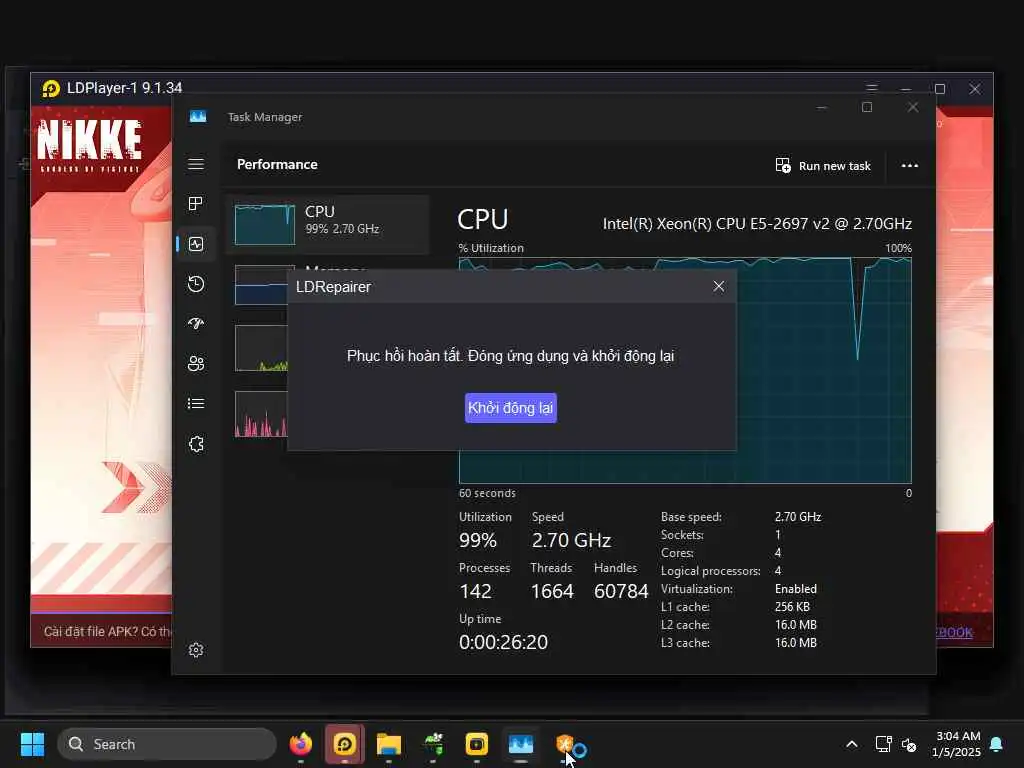
Task: Open the Users page in Task Manager
Action: point(196,364)
